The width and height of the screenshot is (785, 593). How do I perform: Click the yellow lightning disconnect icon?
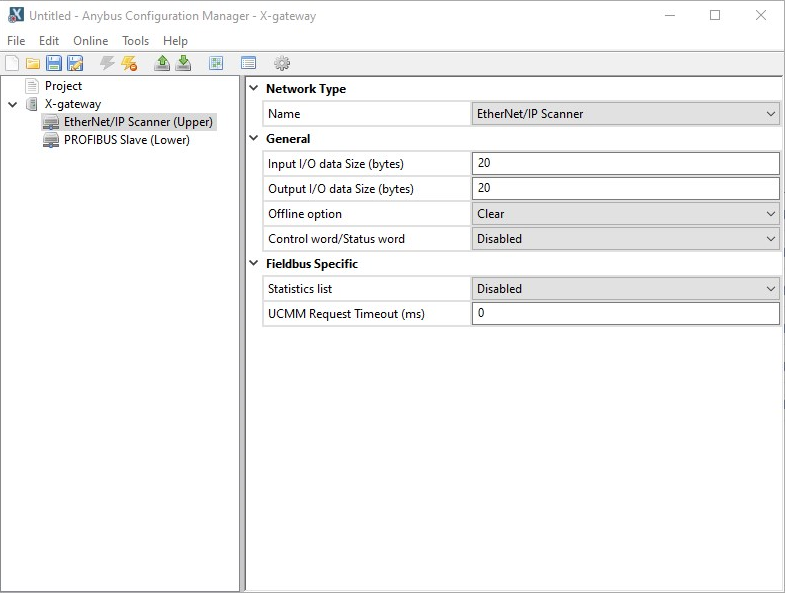click(129, 63)
